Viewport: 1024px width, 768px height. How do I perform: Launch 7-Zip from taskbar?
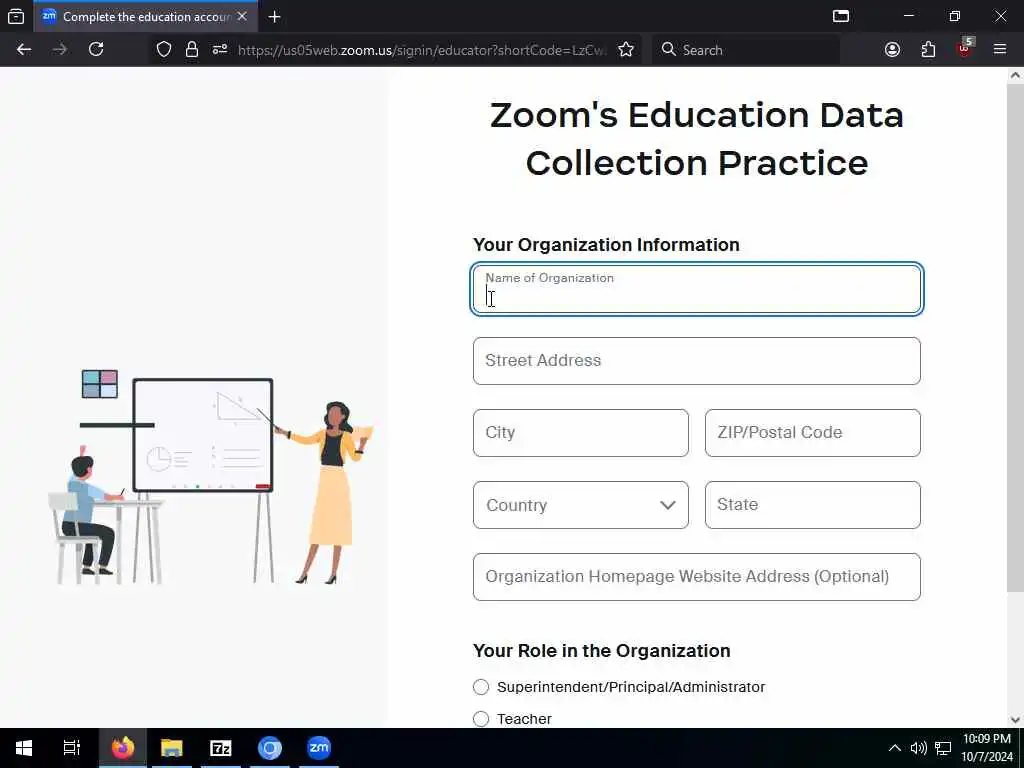(221, 748)
